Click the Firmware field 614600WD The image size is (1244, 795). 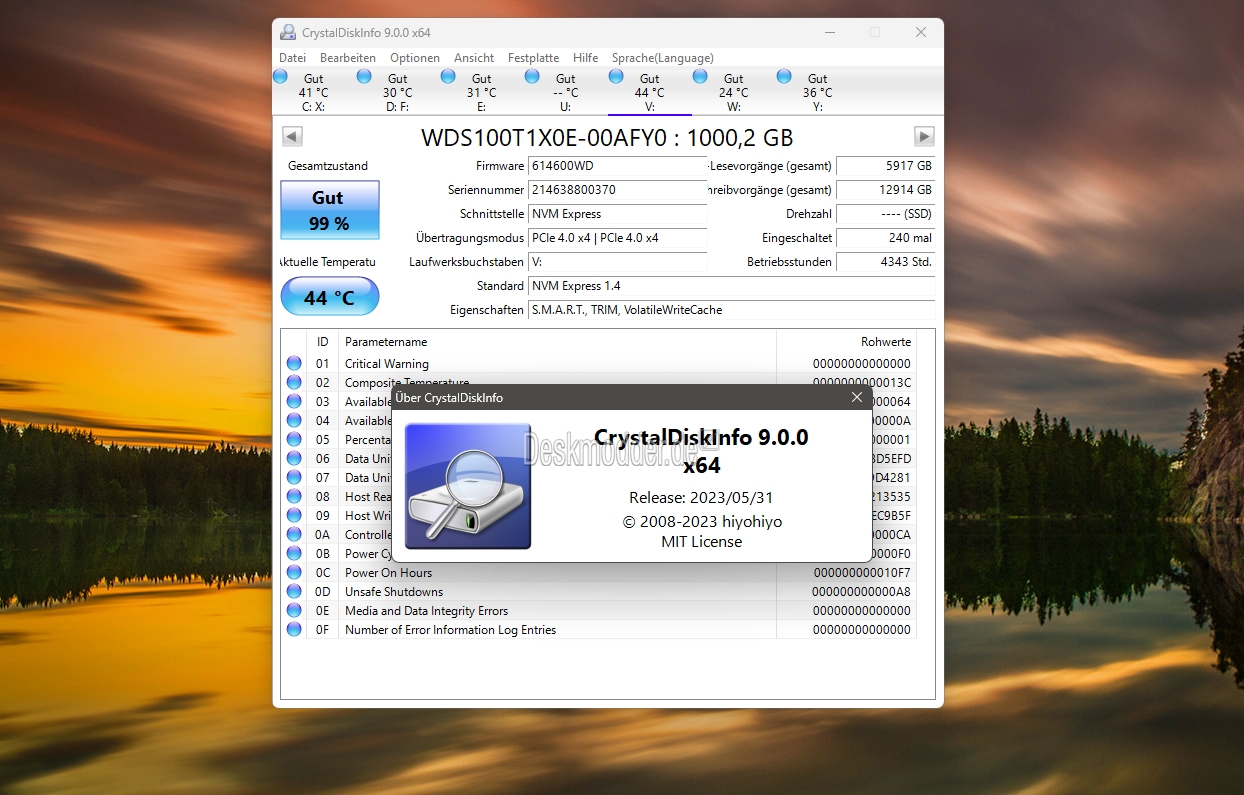pos(618,166)
